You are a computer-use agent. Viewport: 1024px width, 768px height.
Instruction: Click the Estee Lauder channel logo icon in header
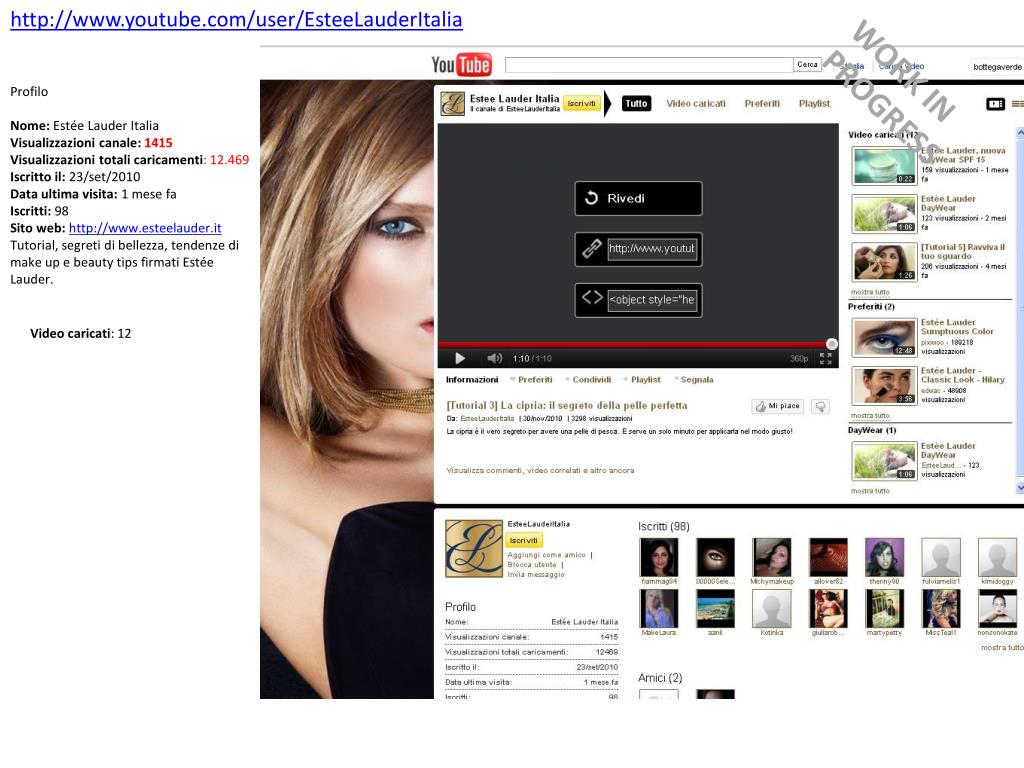coord(452,103)
